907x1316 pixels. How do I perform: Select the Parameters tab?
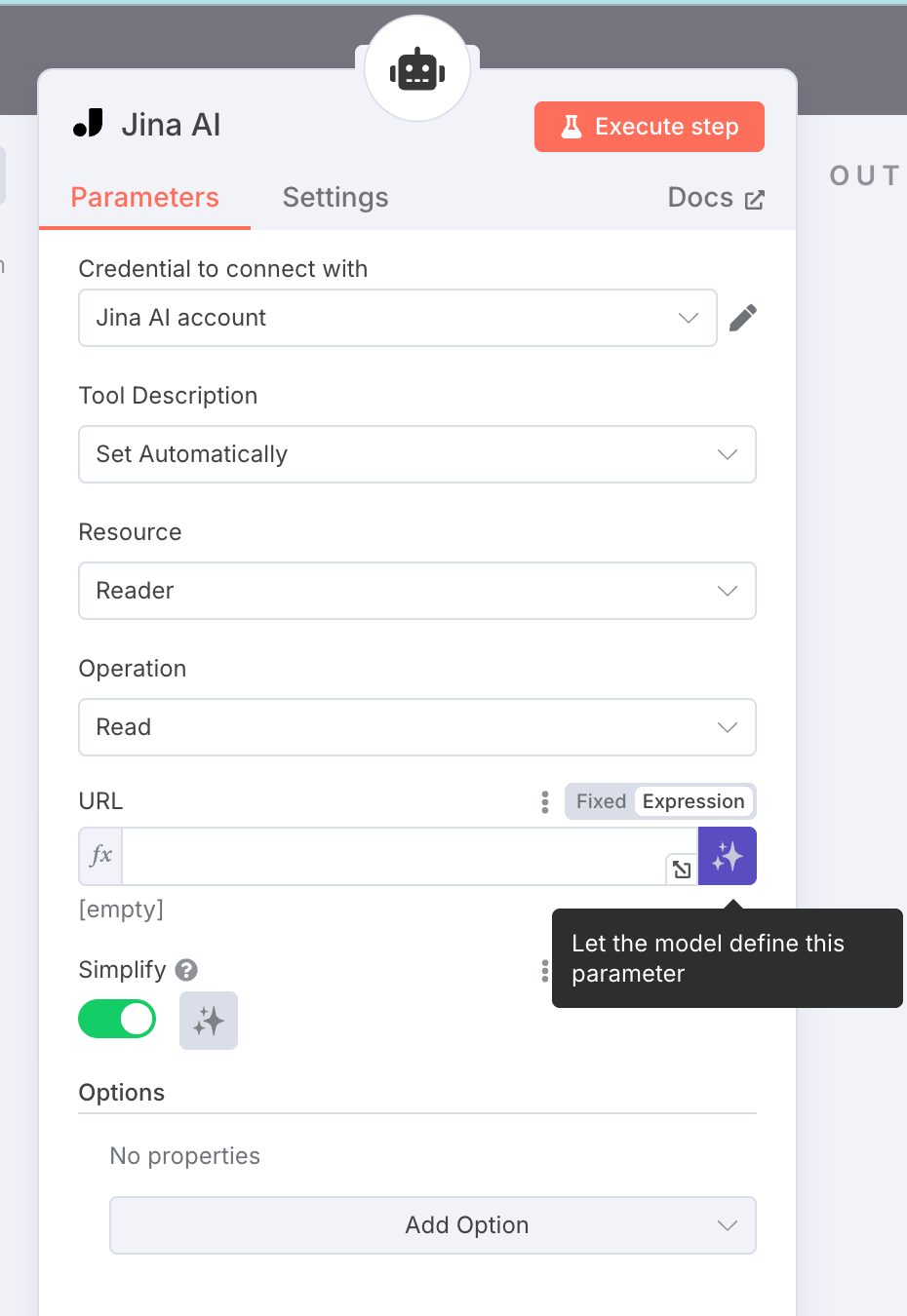[x=144, y=198]
